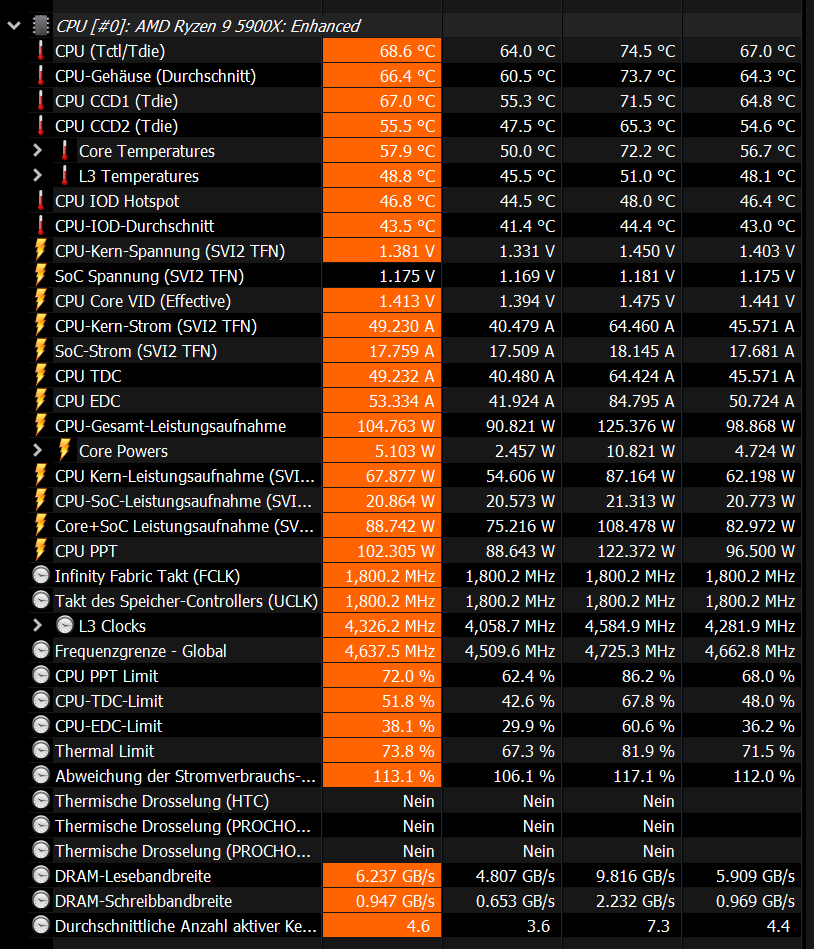Click clock icon beside CPU PPT Limit
814x949 pixels.
(41, 675)
